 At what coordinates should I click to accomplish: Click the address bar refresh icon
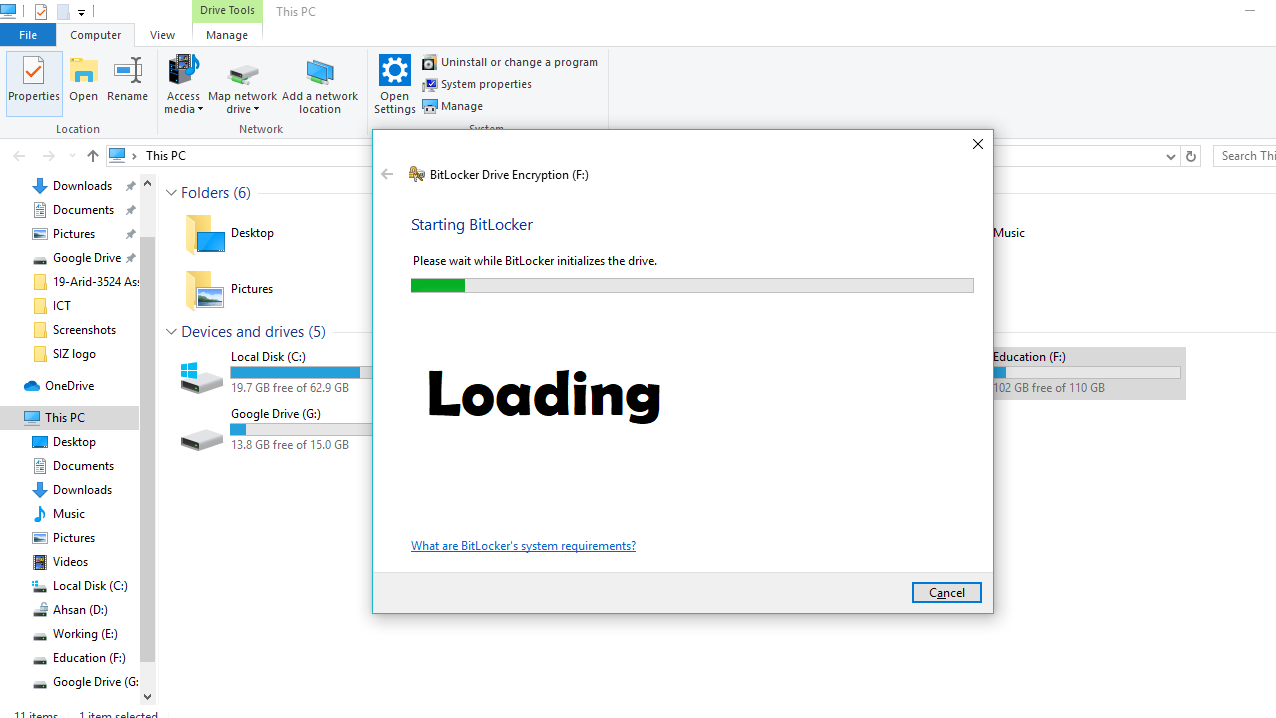click(1190, 156)
